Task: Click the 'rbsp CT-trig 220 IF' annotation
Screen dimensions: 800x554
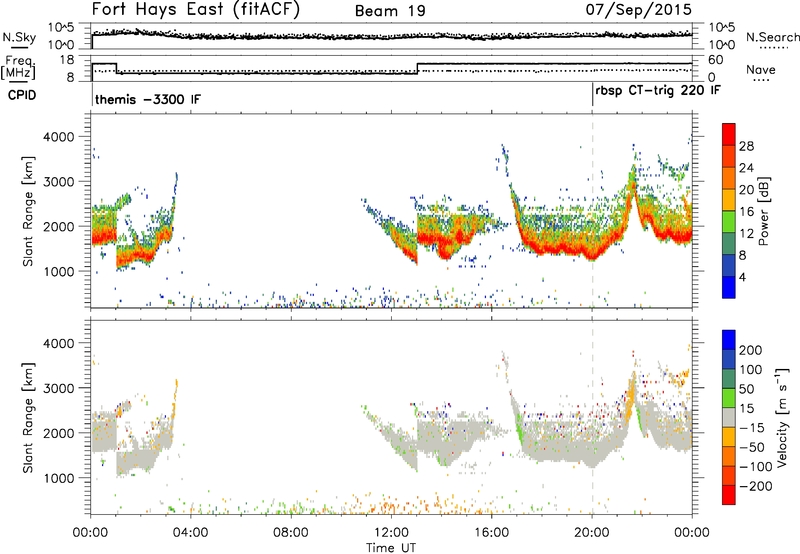Action: pos(658,90)
